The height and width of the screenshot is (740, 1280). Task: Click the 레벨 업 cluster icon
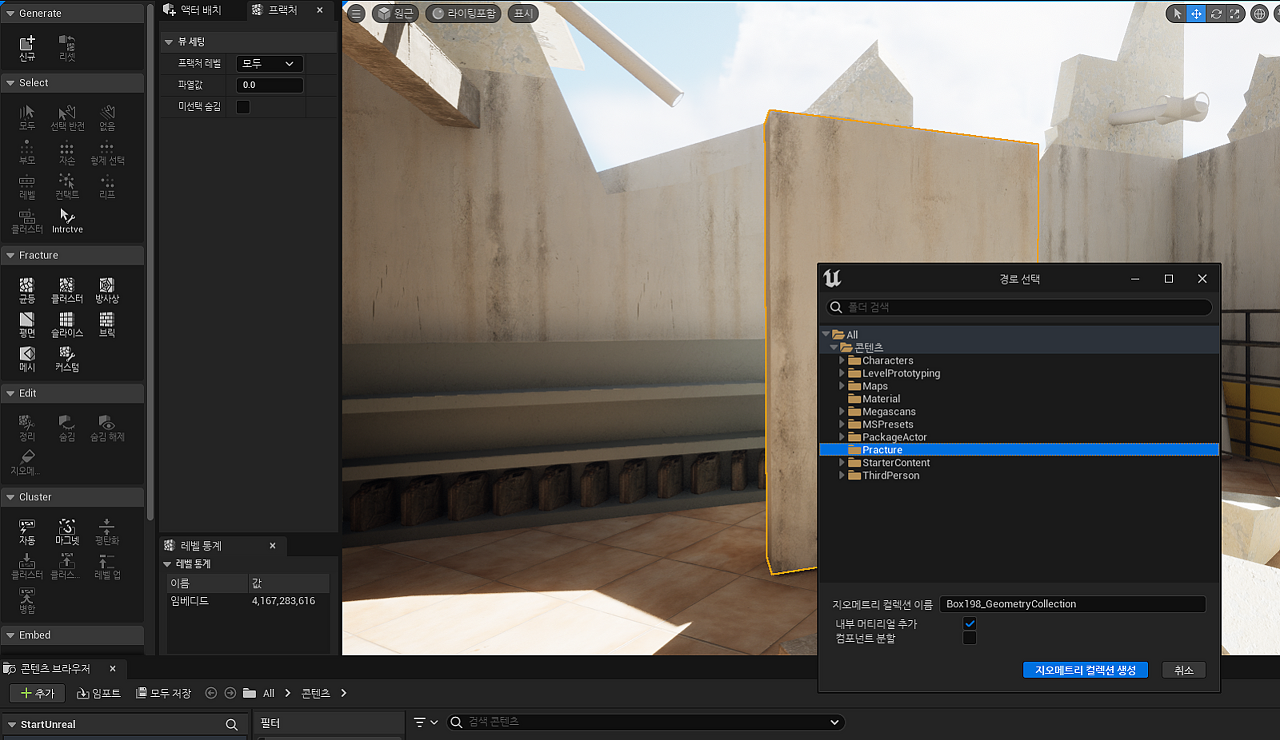point(107,565)
